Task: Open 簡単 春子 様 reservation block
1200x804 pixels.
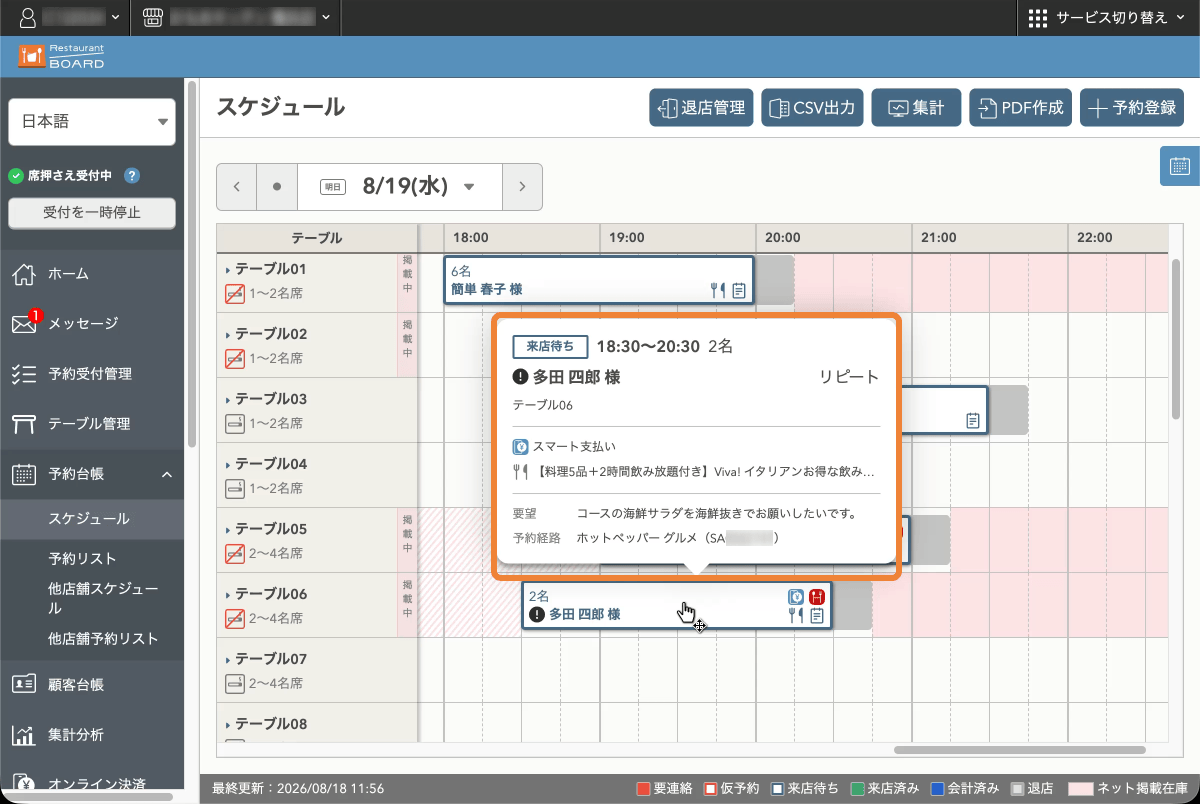Action: click(598, 280)
